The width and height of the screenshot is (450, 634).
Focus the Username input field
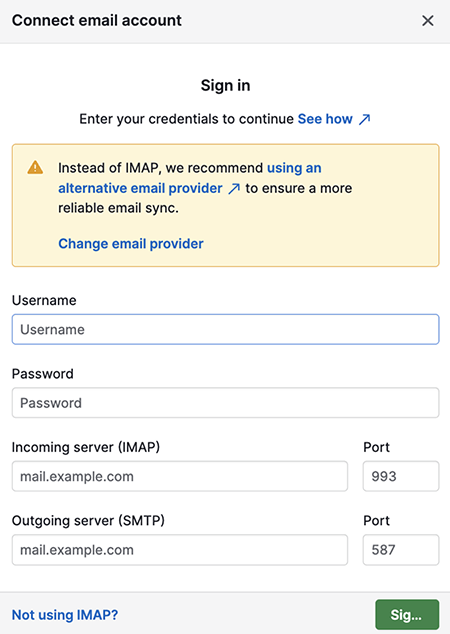point(225,330)
